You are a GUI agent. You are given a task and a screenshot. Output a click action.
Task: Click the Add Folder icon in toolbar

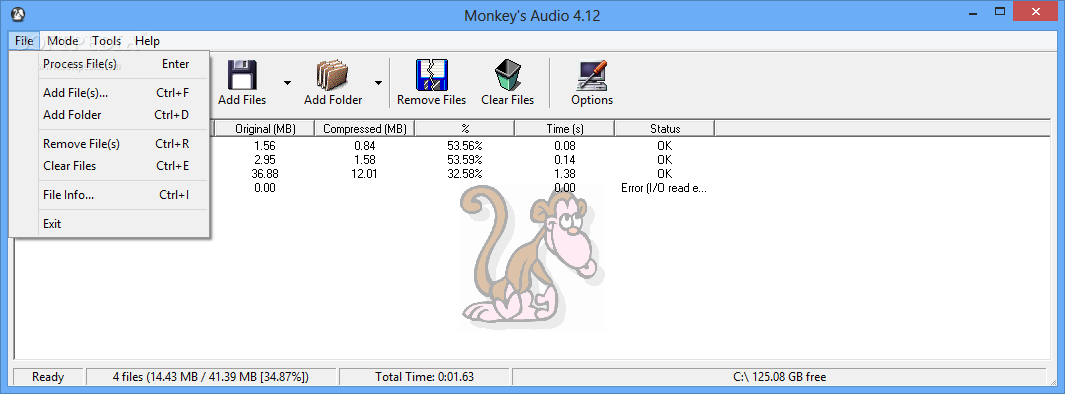click(x=332, y=75)
